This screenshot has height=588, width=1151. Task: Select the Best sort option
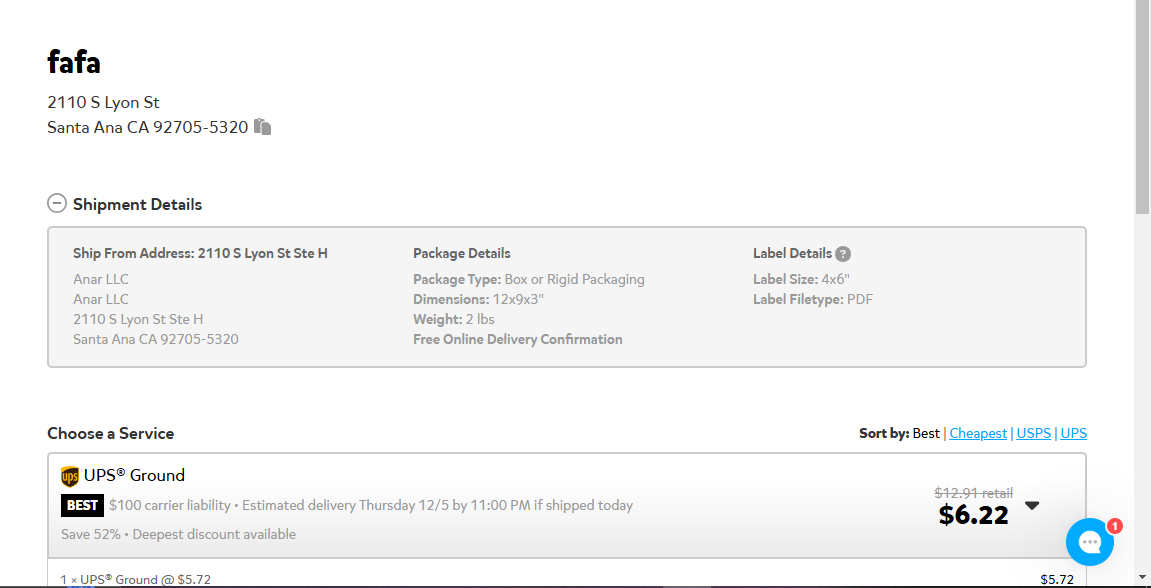926,433
